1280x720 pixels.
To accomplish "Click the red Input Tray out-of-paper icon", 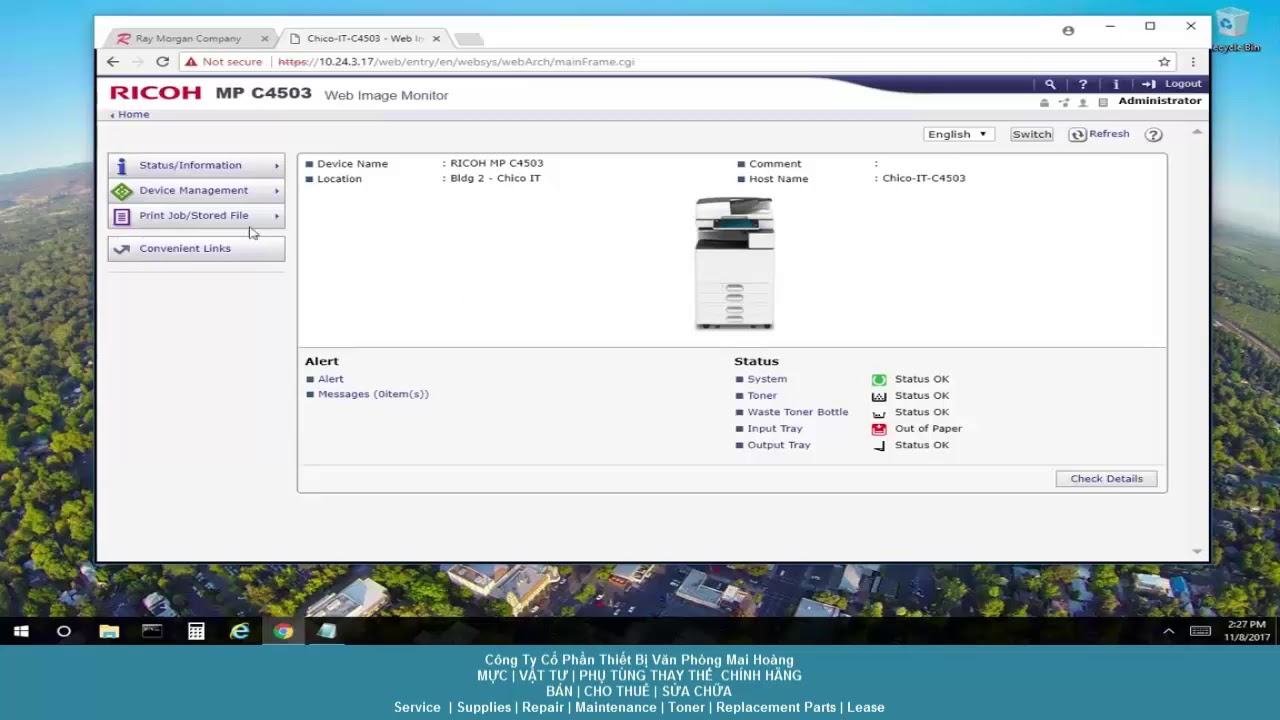I will pos(879,429).
